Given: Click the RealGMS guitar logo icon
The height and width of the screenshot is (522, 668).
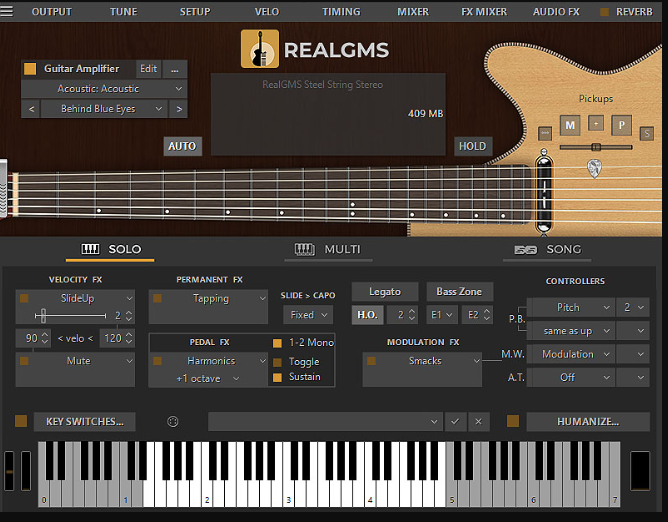Looking at the screenshot, I should 260,49.
